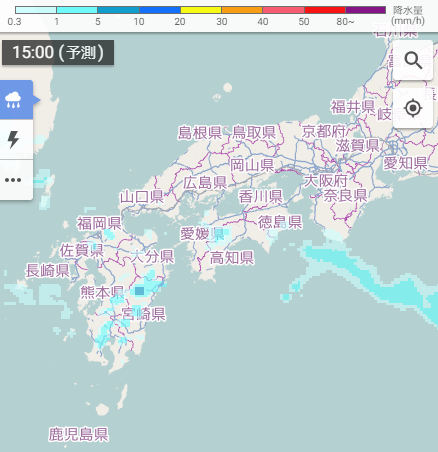
Task: Click the 福岡県 prefecture label
Action: (x=99, y=223)
